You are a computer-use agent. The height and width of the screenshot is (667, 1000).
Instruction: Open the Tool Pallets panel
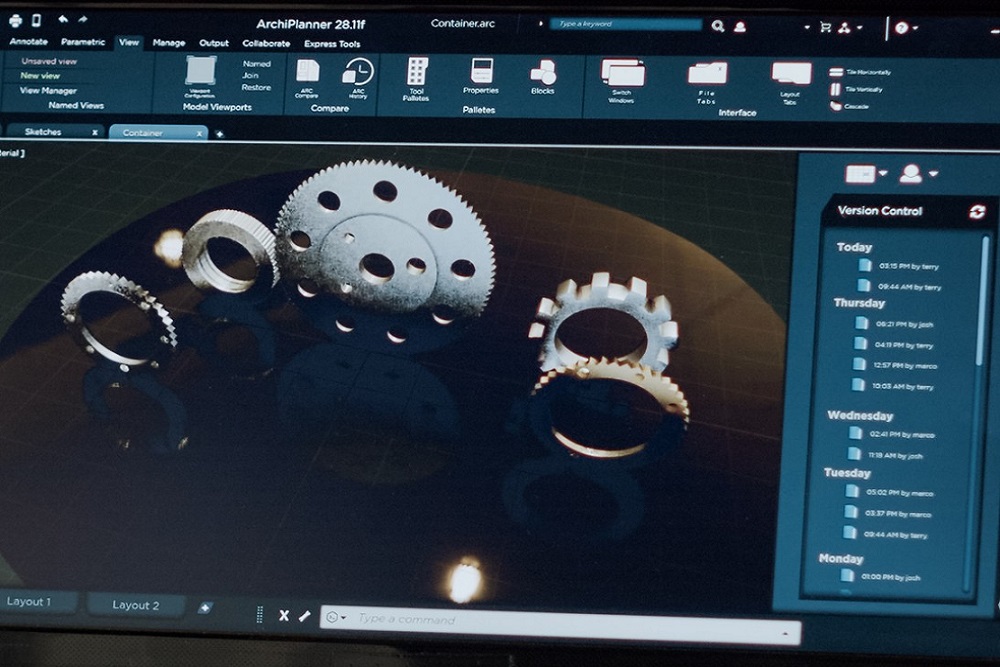click(x=417, y=73)
